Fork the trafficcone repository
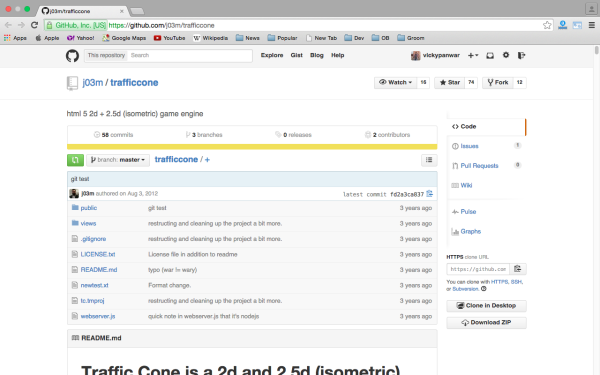600x375 pixels. (x=498, y=82)
